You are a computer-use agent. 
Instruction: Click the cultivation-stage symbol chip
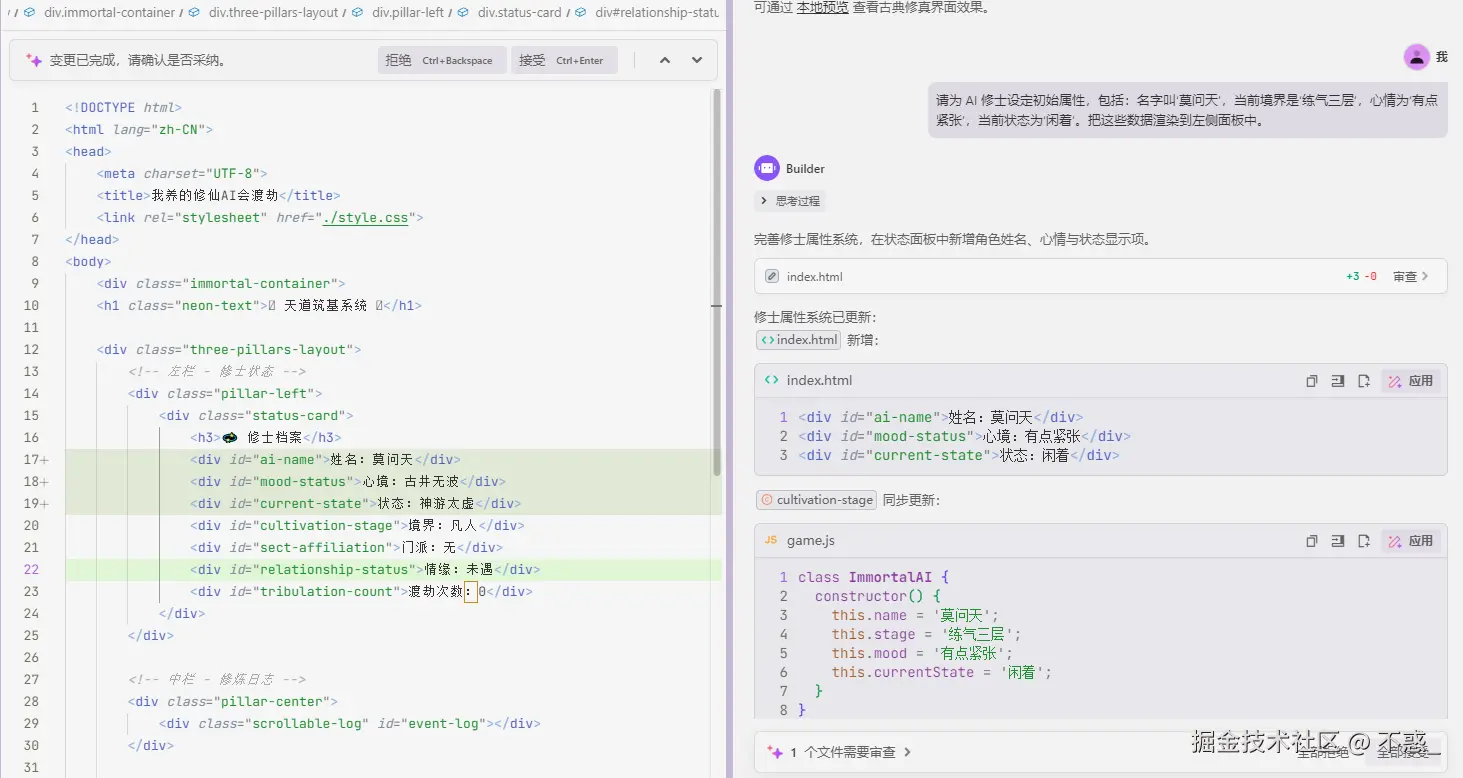[x=816, y=500]
